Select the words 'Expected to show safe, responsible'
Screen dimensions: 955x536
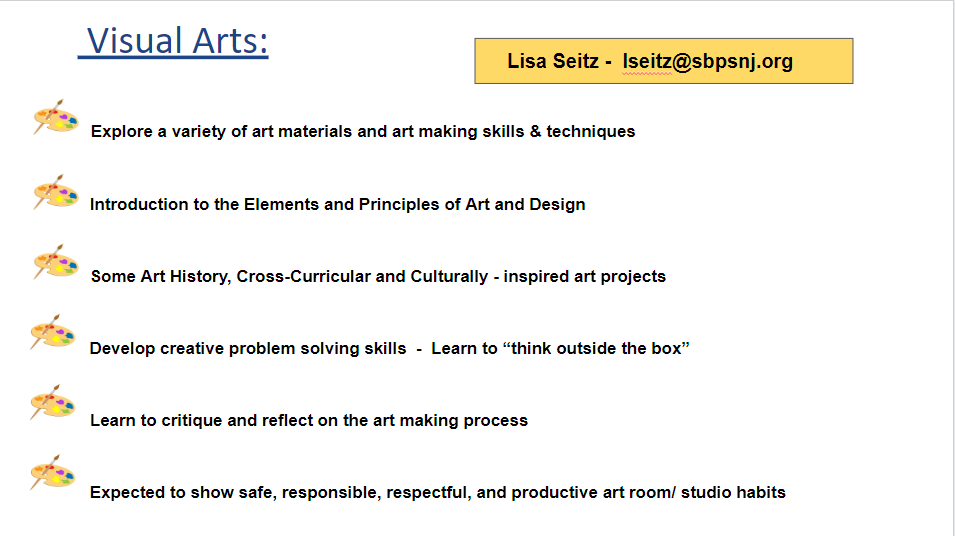click(x=236, y=493)
